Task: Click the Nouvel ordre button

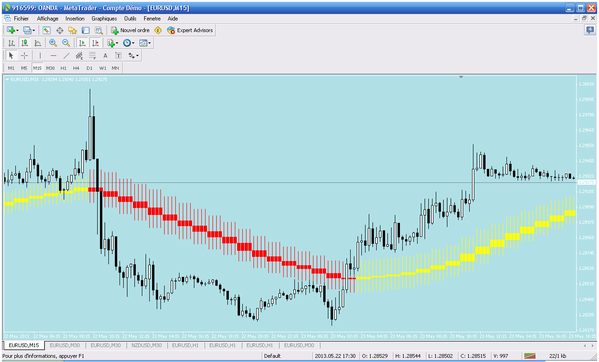Action: 131,30
